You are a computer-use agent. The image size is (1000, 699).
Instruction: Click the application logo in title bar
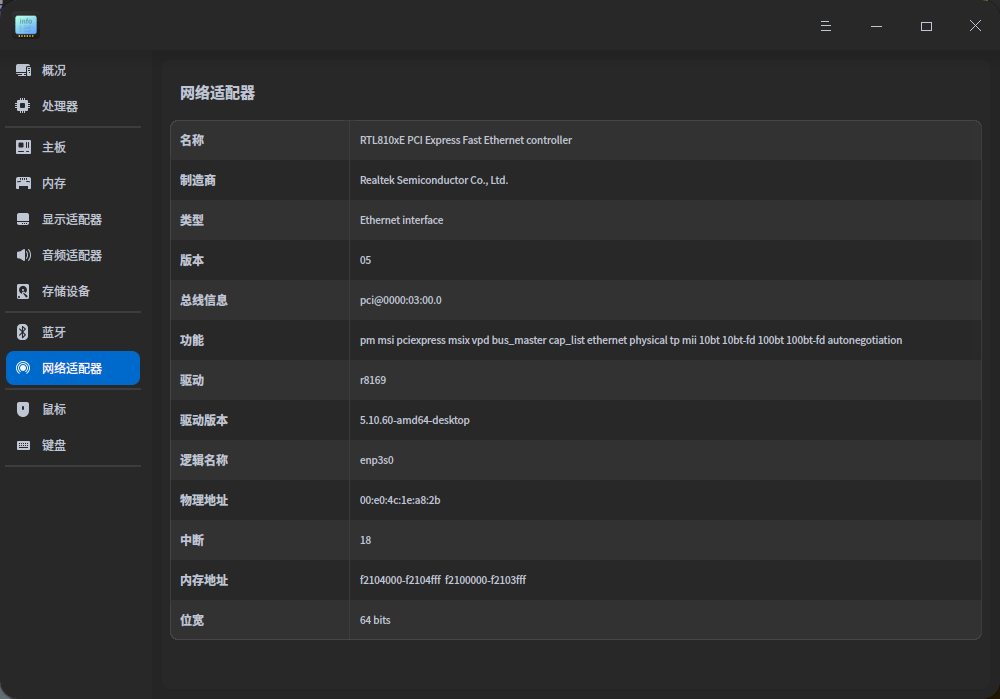tap(25, 25)
